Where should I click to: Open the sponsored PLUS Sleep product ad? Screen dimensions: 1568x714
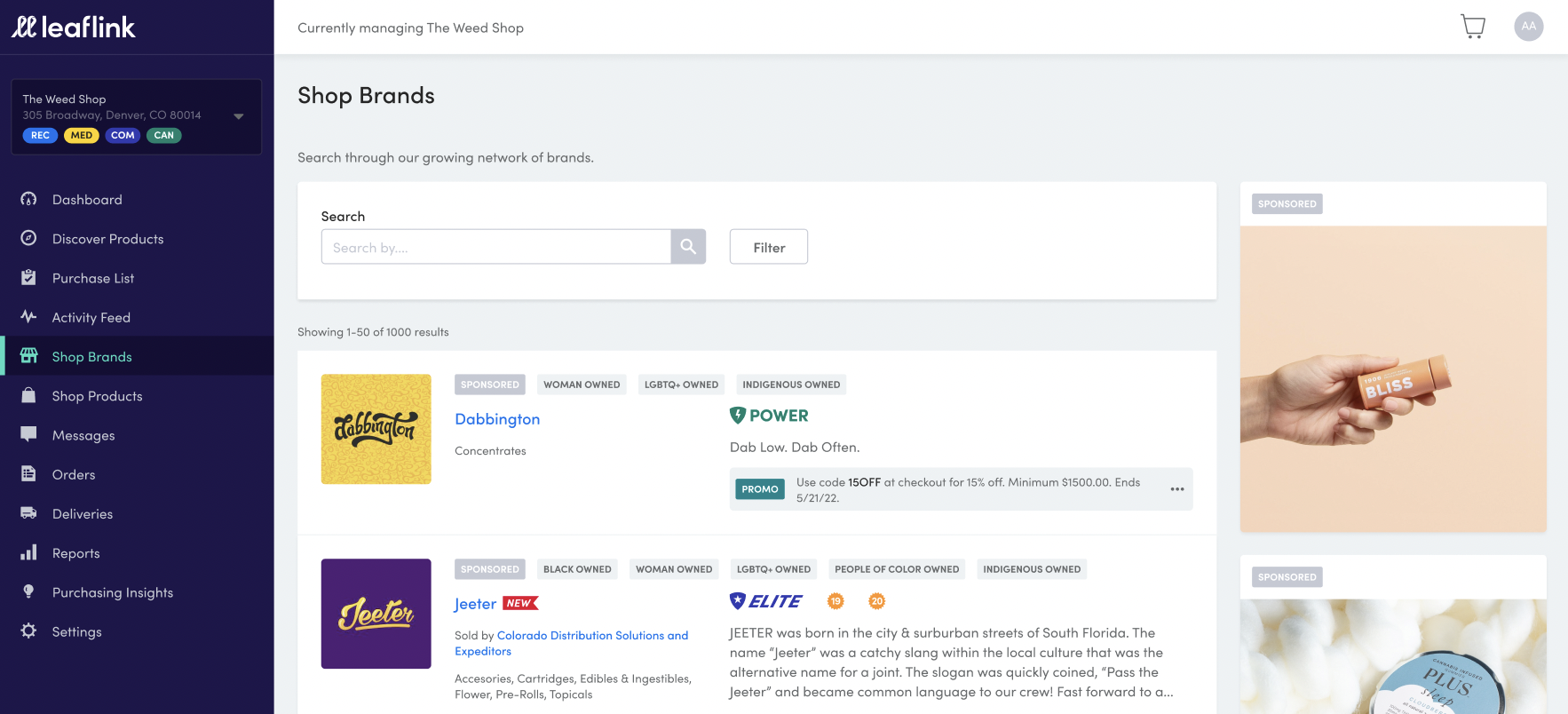[x=1393, y=656]
